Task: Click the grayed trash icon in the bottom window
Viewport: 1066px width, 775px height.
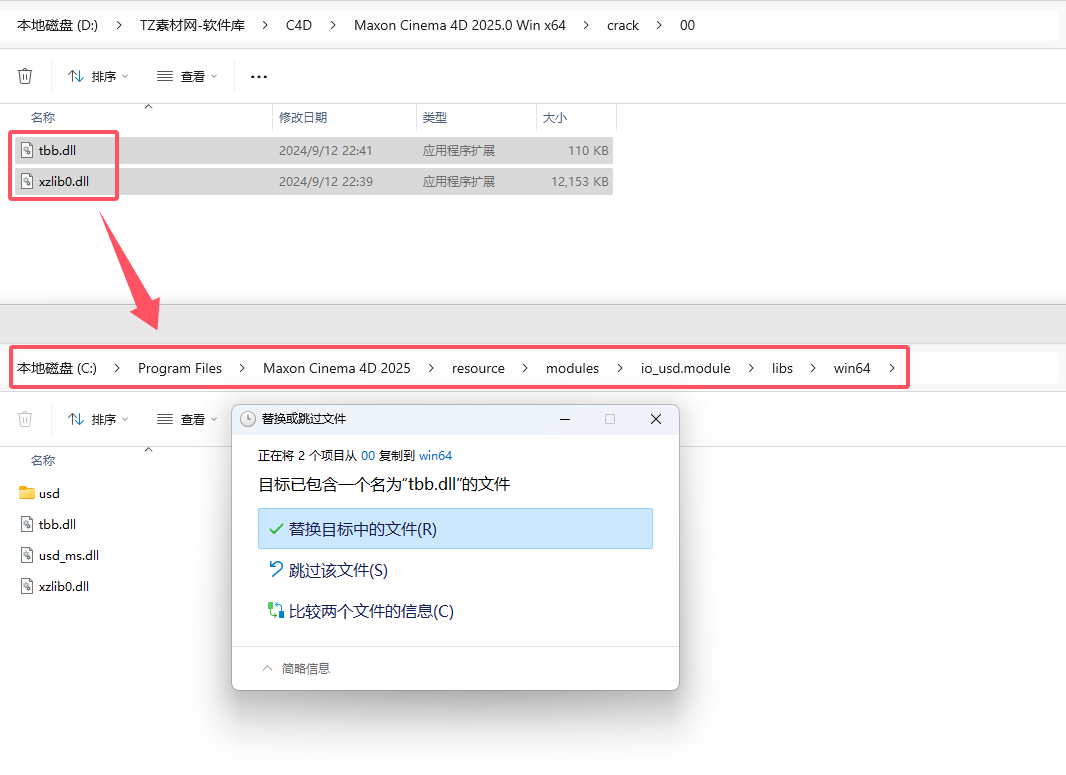Action: click(x=25, y=419)
